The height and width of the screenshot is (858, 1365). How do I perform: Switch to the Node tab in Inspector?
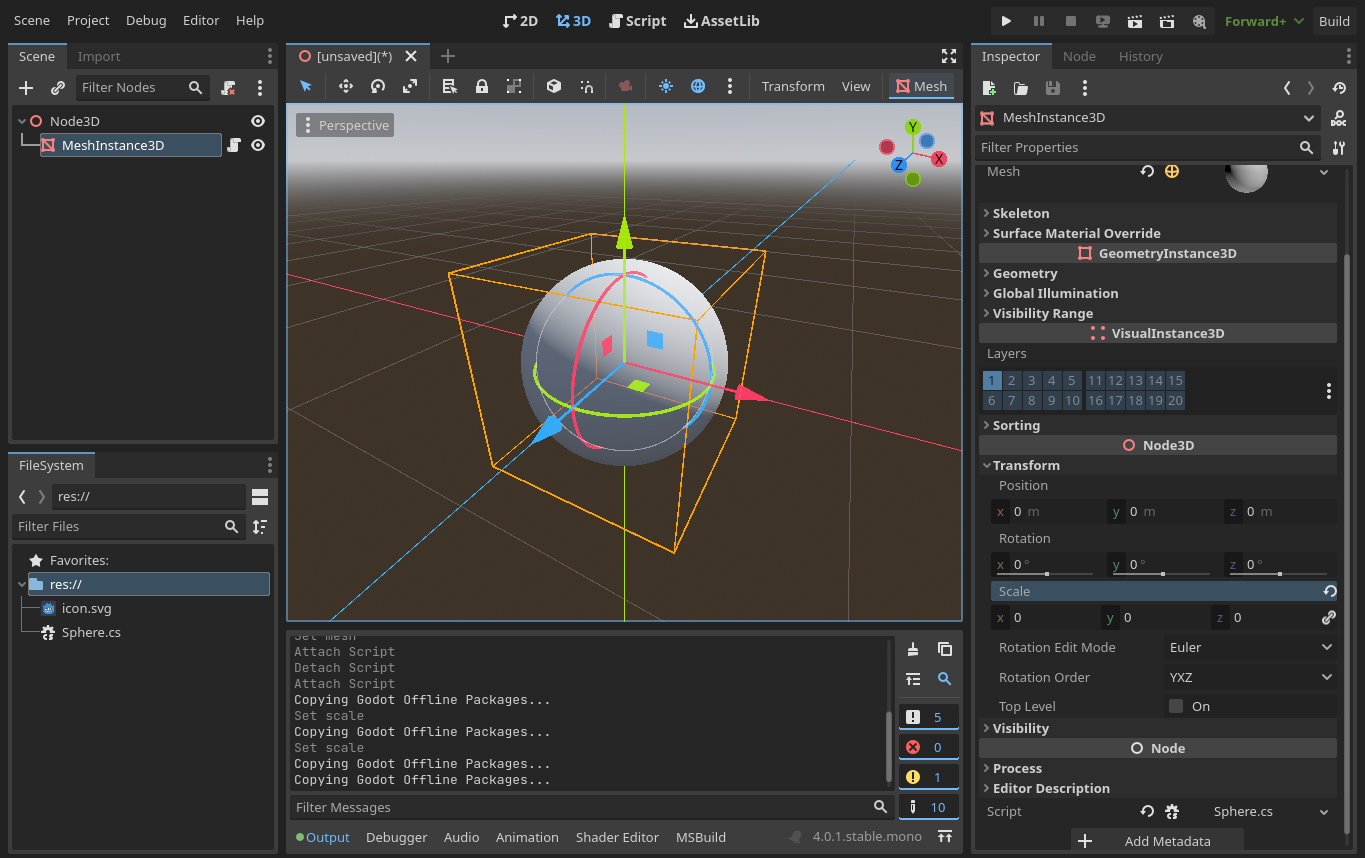coord(1079,56)
